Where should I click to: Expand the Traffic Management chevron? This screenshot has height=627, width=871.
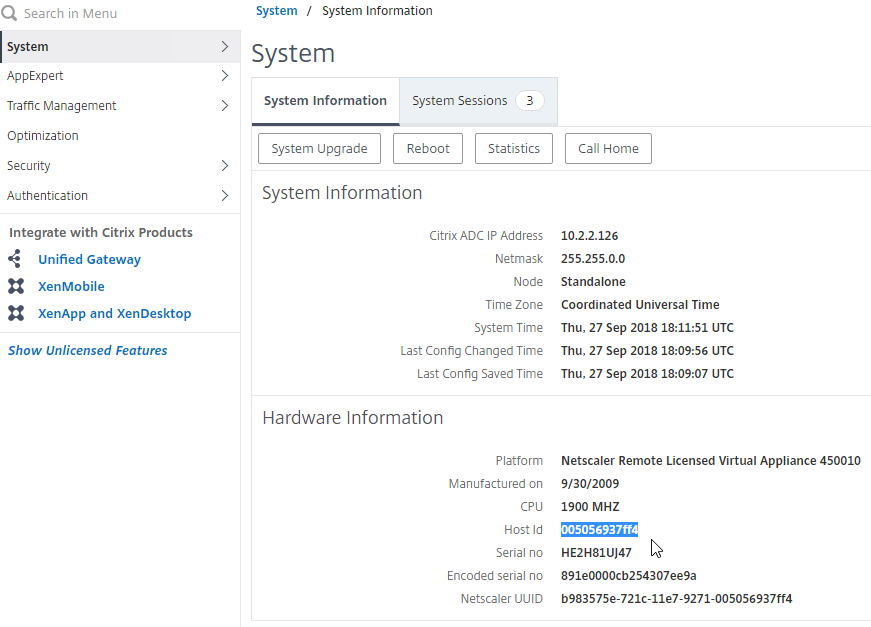click(x=224, y=106)
